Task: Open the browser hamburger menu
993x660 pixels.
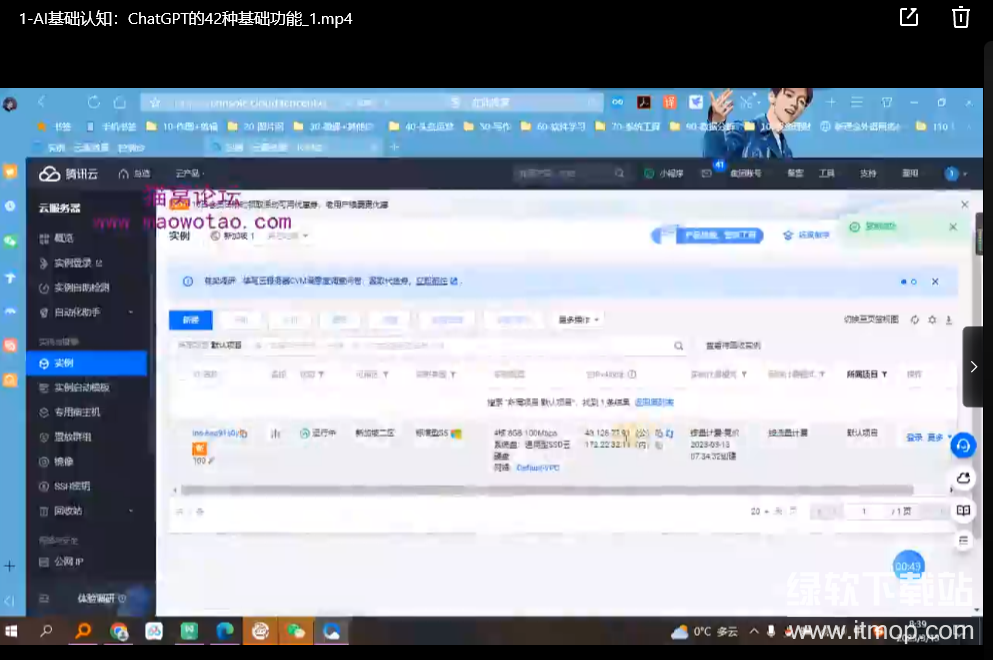Action: pyautogui.click(x=857, y=102)
